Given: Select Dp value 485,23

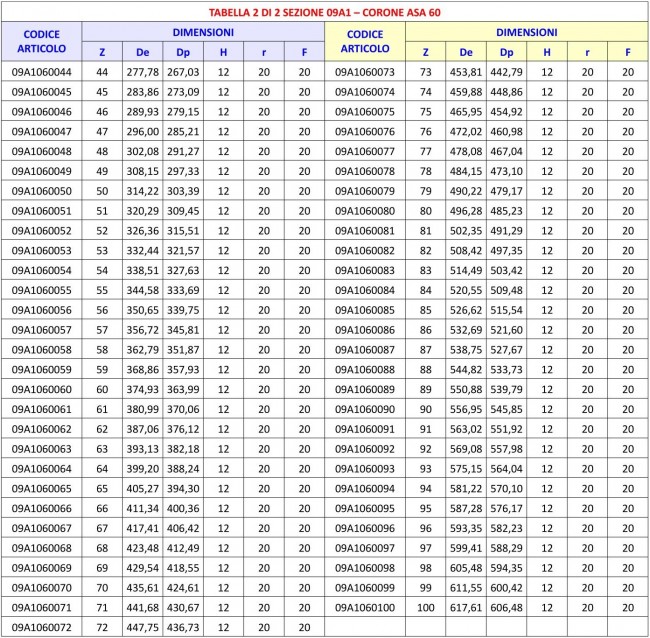Looking at the screenshot, I should pyautogui.click(x=507, y=211).
